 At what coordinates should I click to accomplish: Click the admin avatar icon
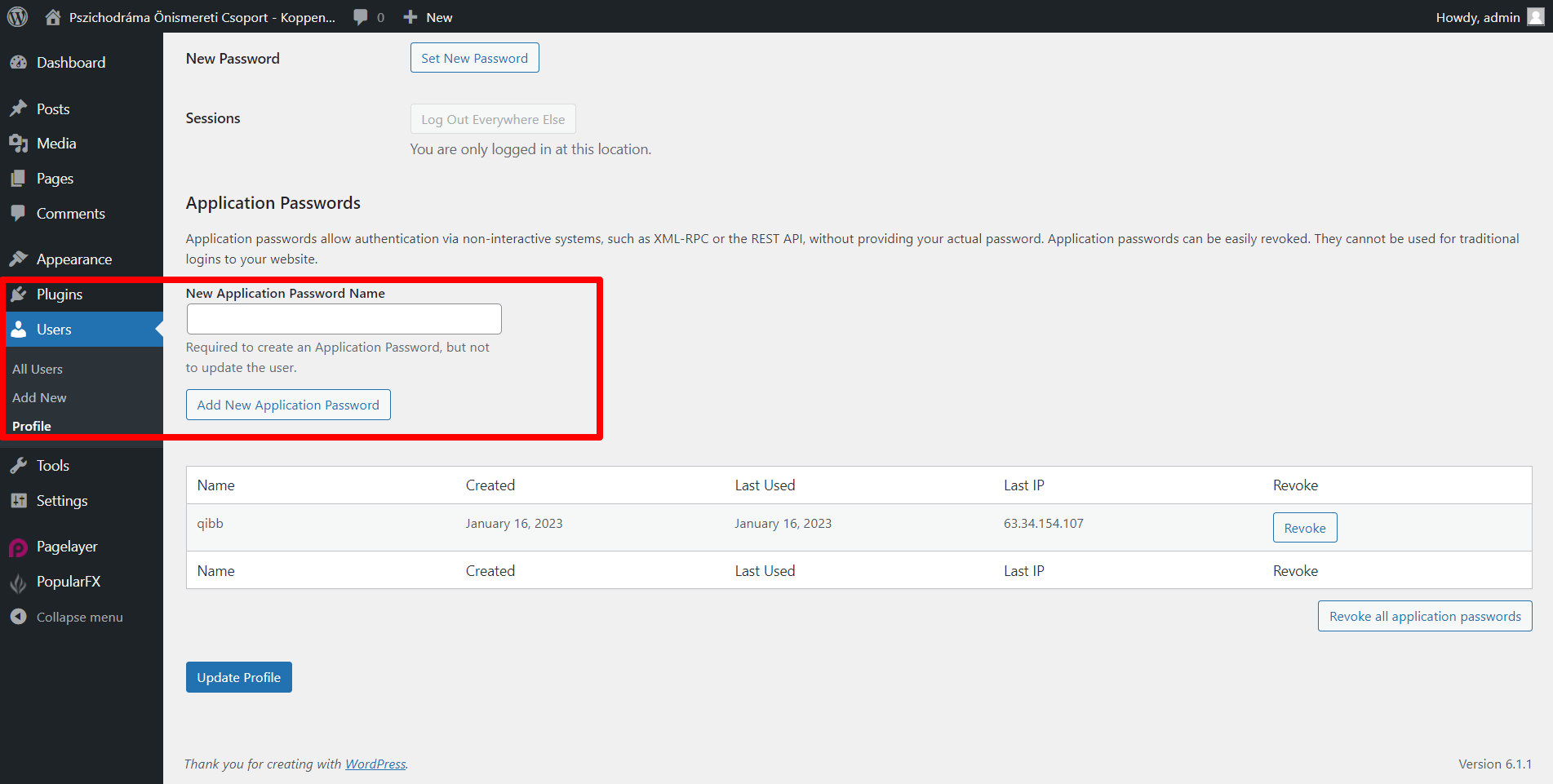tap(1535, 17)
